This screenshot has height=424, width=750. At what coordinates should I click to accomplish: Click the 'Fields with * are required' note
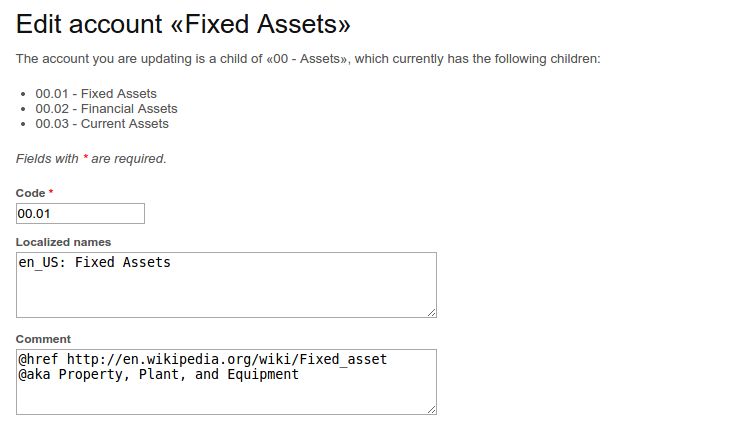coord(91,158)
